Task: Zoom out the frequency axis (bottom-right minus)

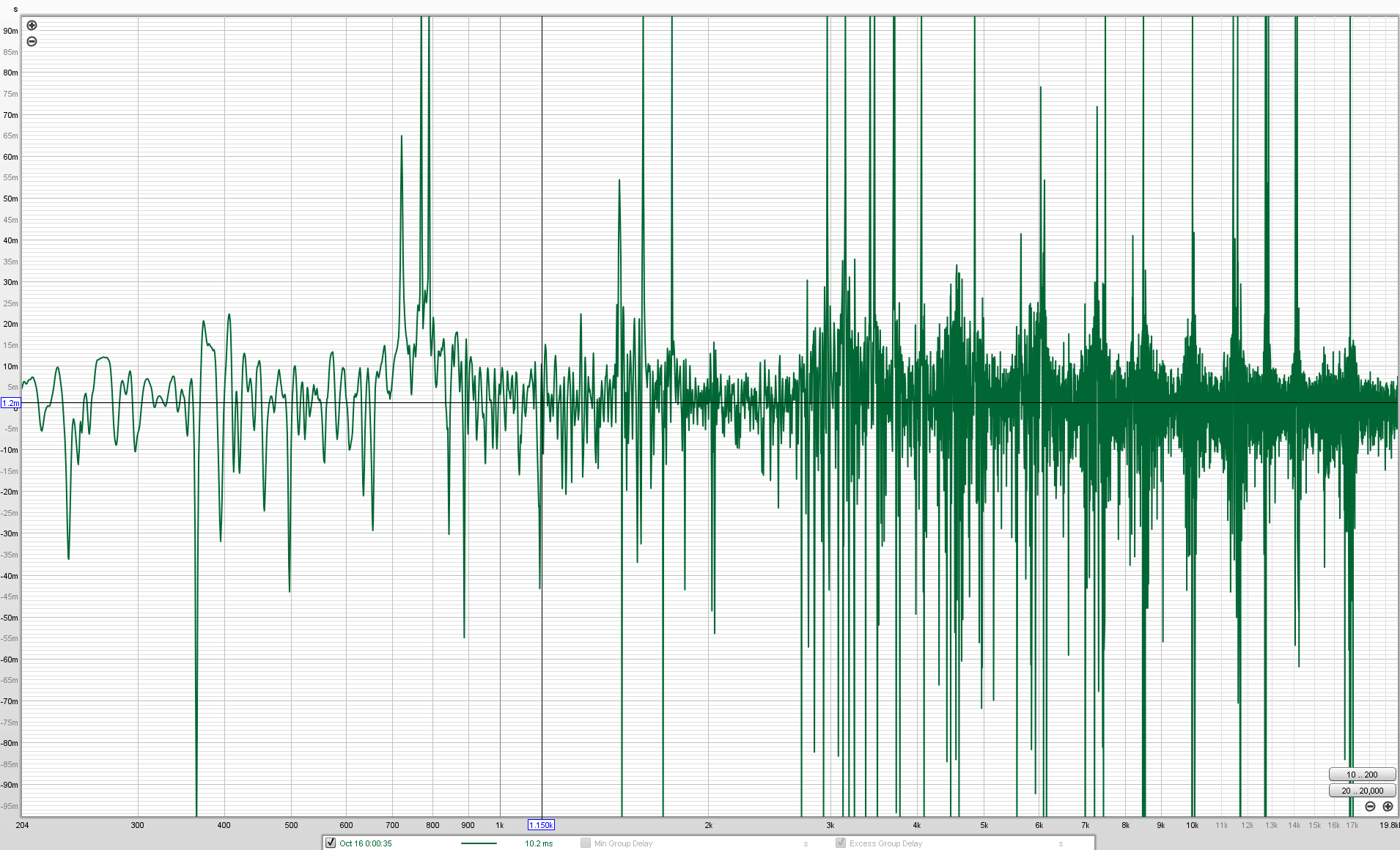Action: [x=1370, y=806]
